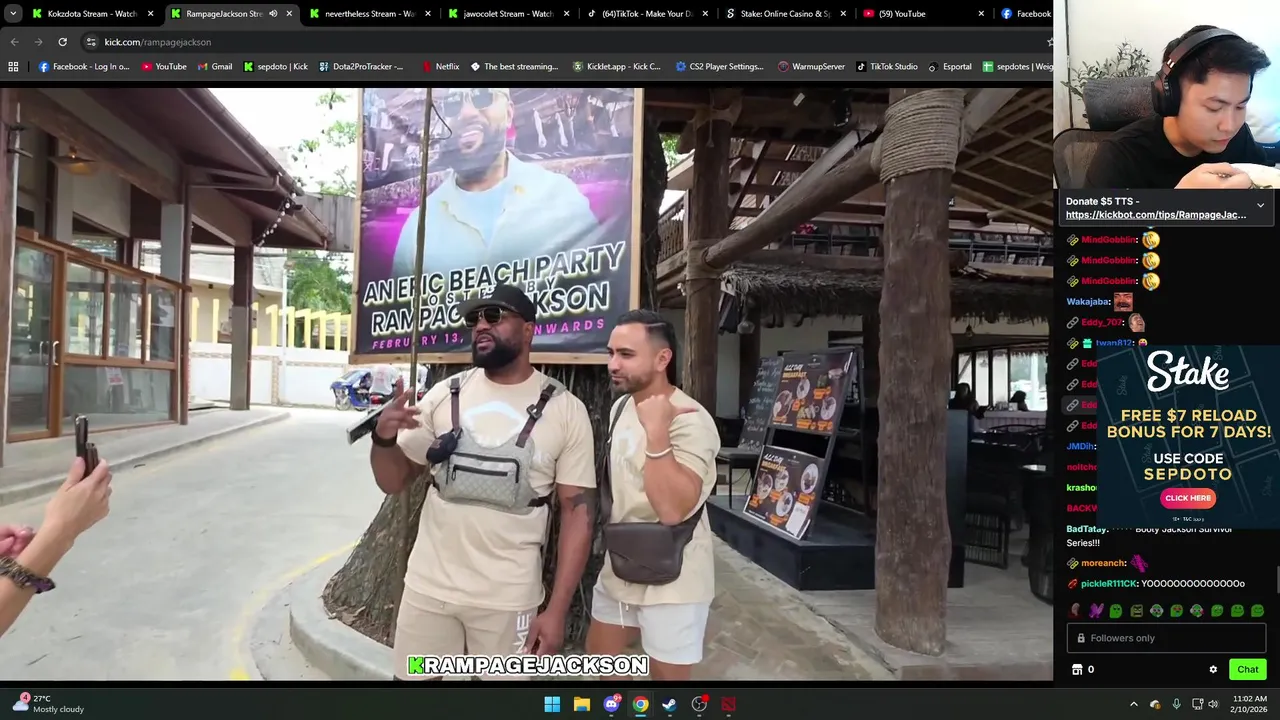Open Dota 2 from the taskbar
The image size is (1280, 720).
coord(728,704)
